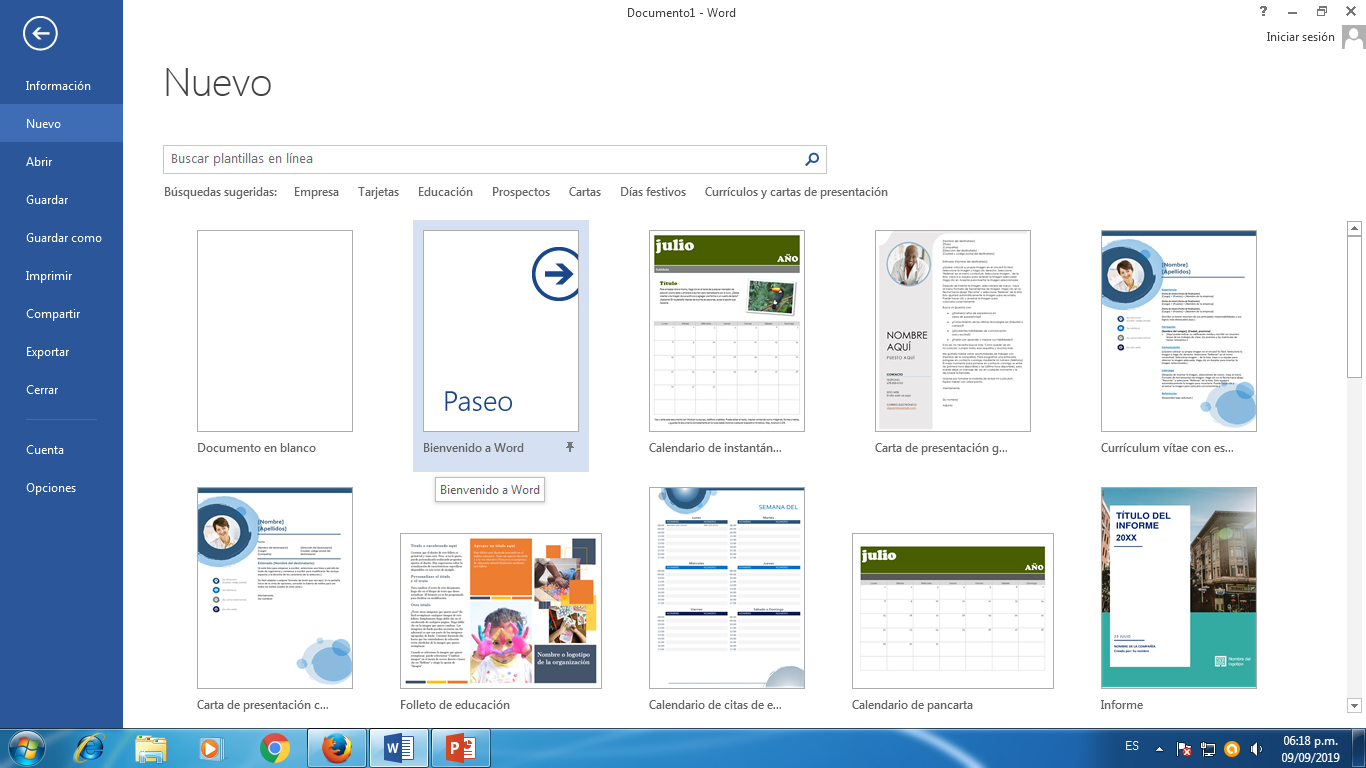Image resolution: width=1366 pixels, height=768 pixels.
Task: Click suggested search Cartas
Action: click(585, 192)
